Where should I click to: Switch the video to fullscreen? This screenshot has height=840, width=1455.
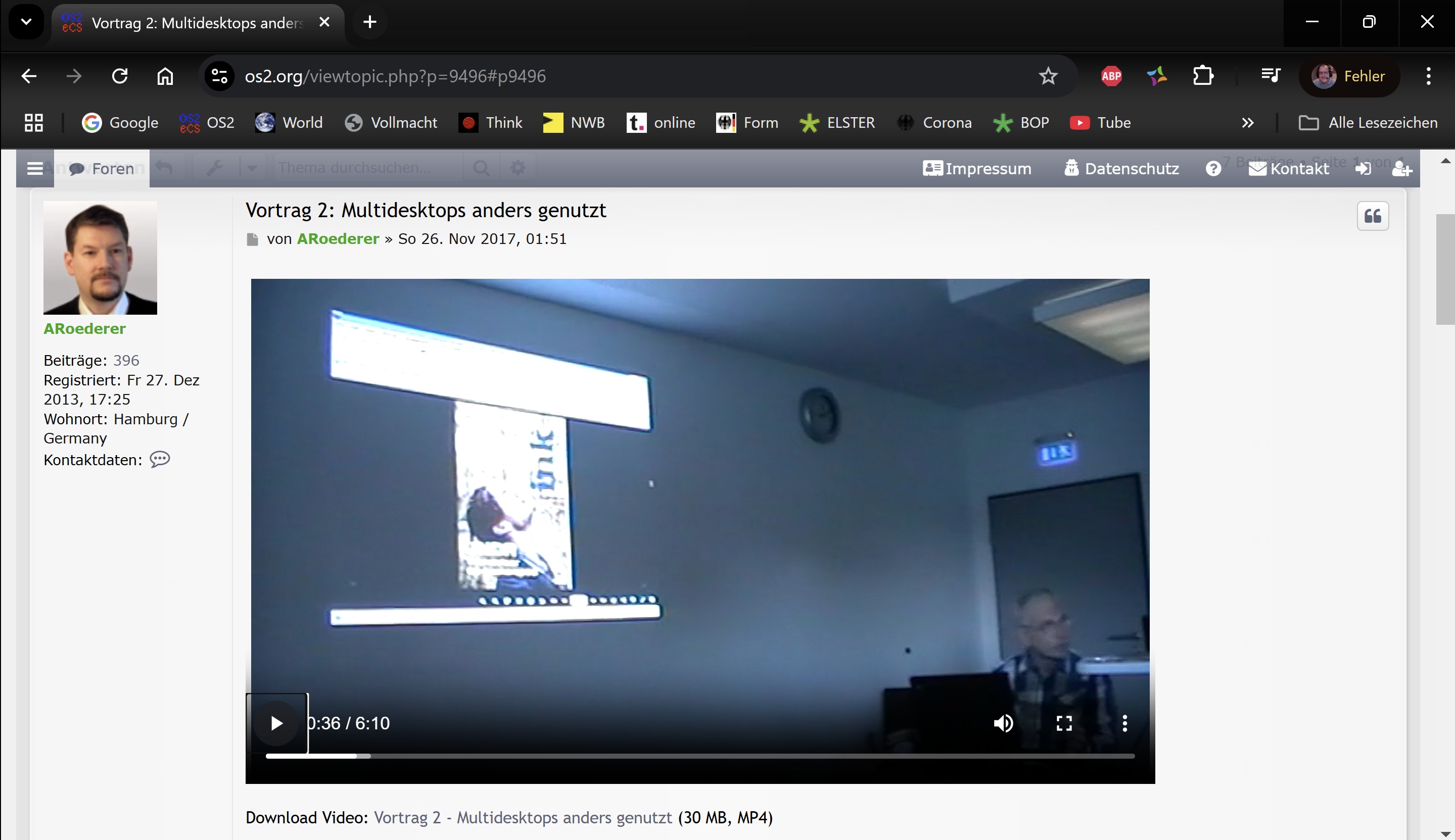tap(1064, 723)
